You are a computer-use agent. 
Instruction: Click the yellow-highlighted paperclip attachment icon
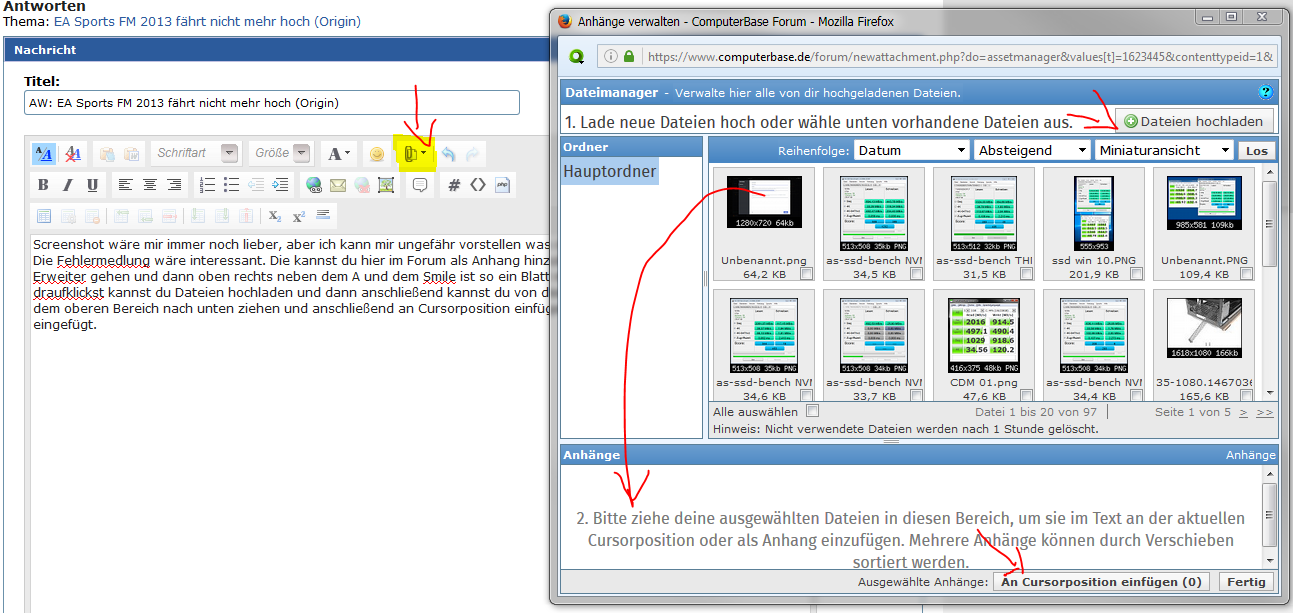[411, 154]
